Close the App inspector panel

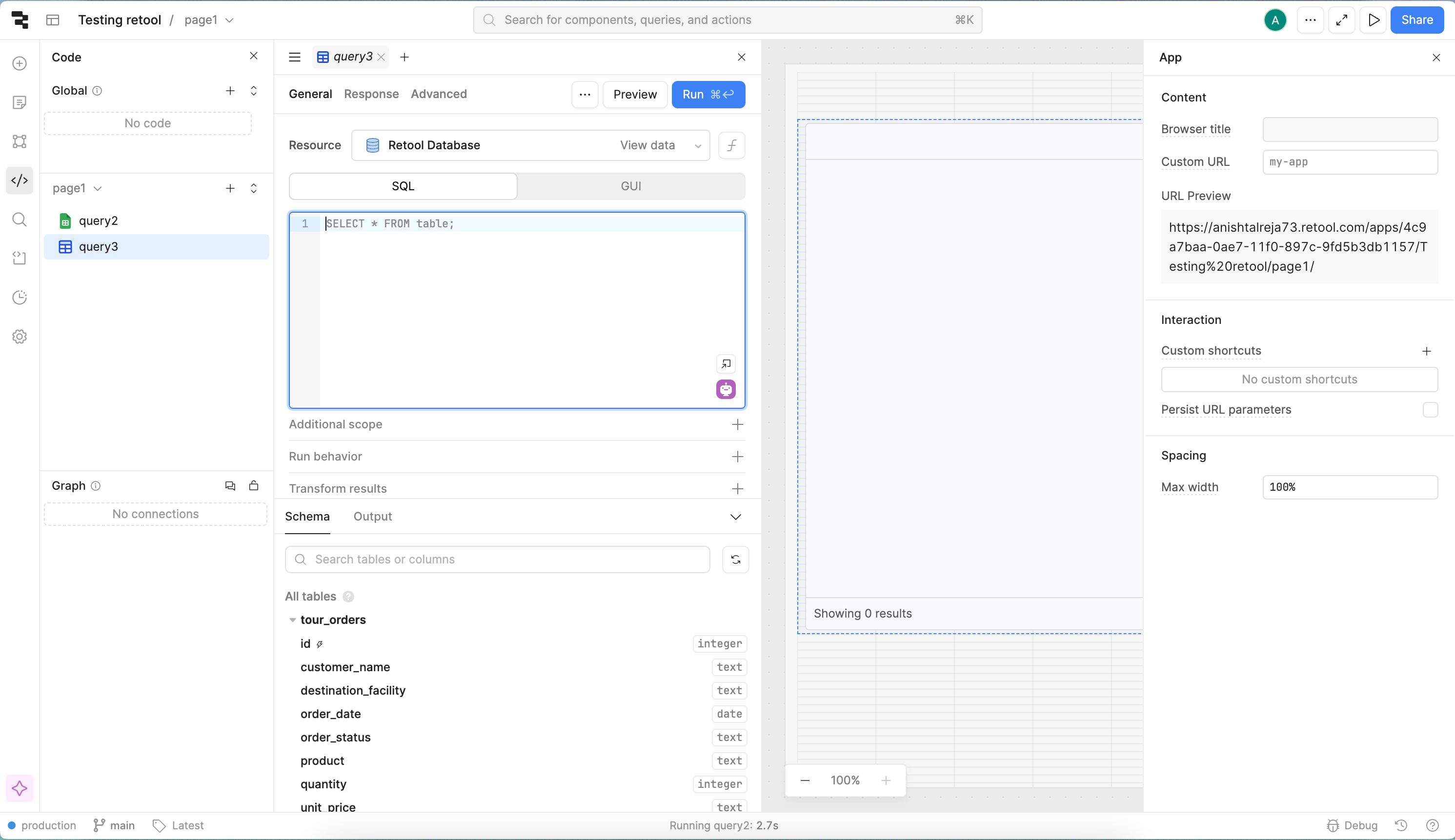pos(1436,58)
